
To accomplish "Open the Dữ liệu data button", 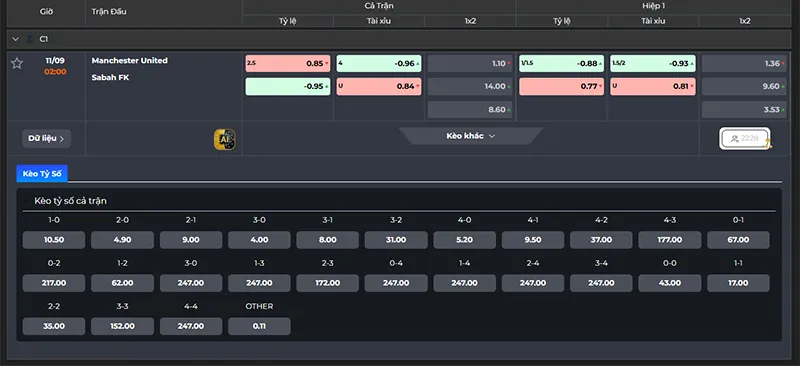I will (46, 138).
